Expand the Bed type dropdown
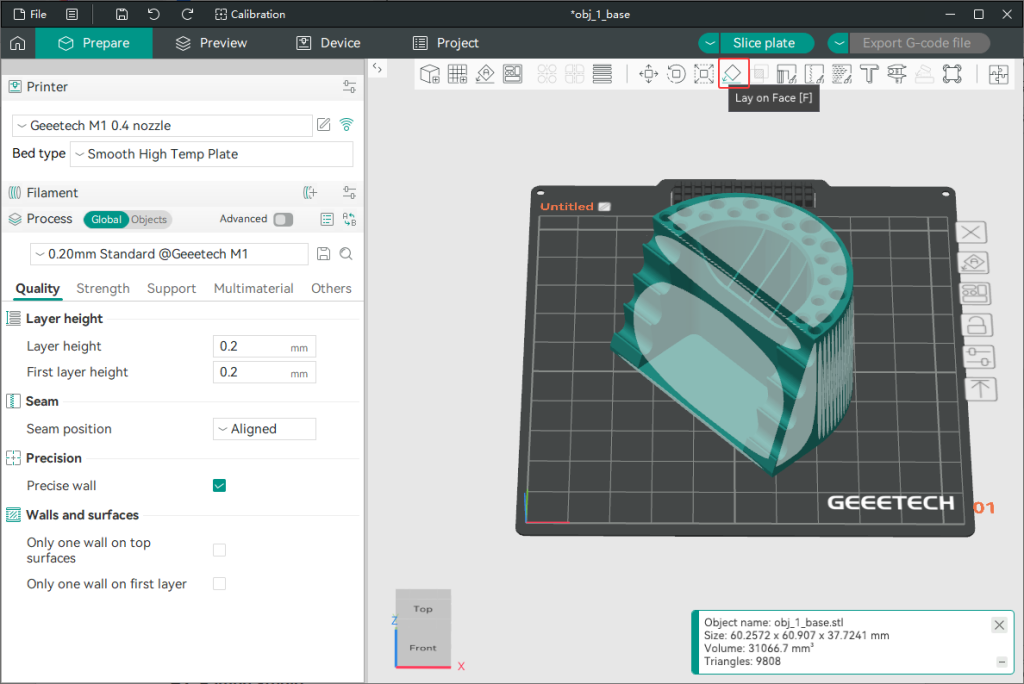Viewport: 1024px width, 684px height. tap(211, 154)
